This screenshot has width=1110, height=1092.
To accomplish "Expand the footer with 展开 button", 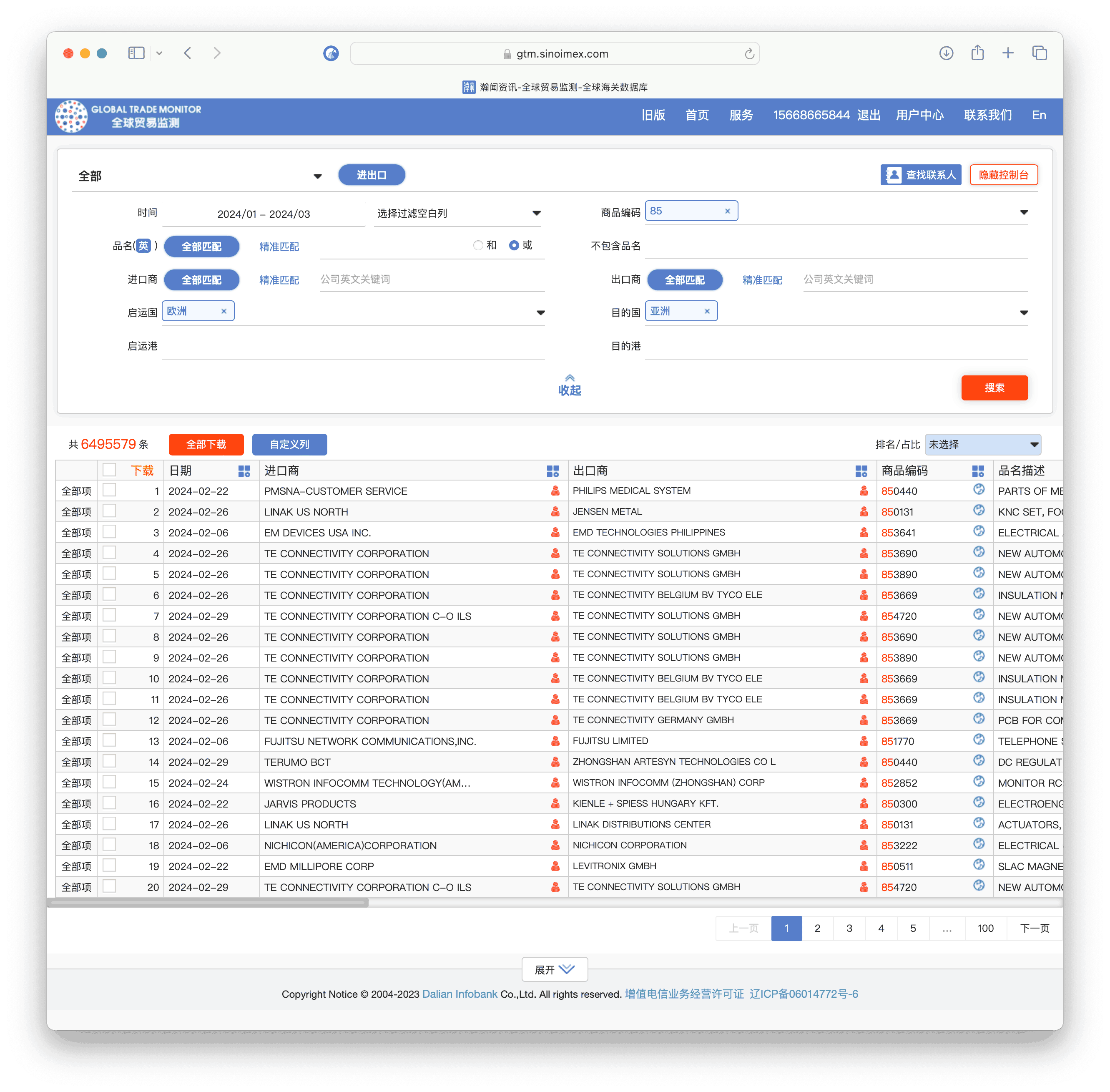I will [x=555, y=970].
